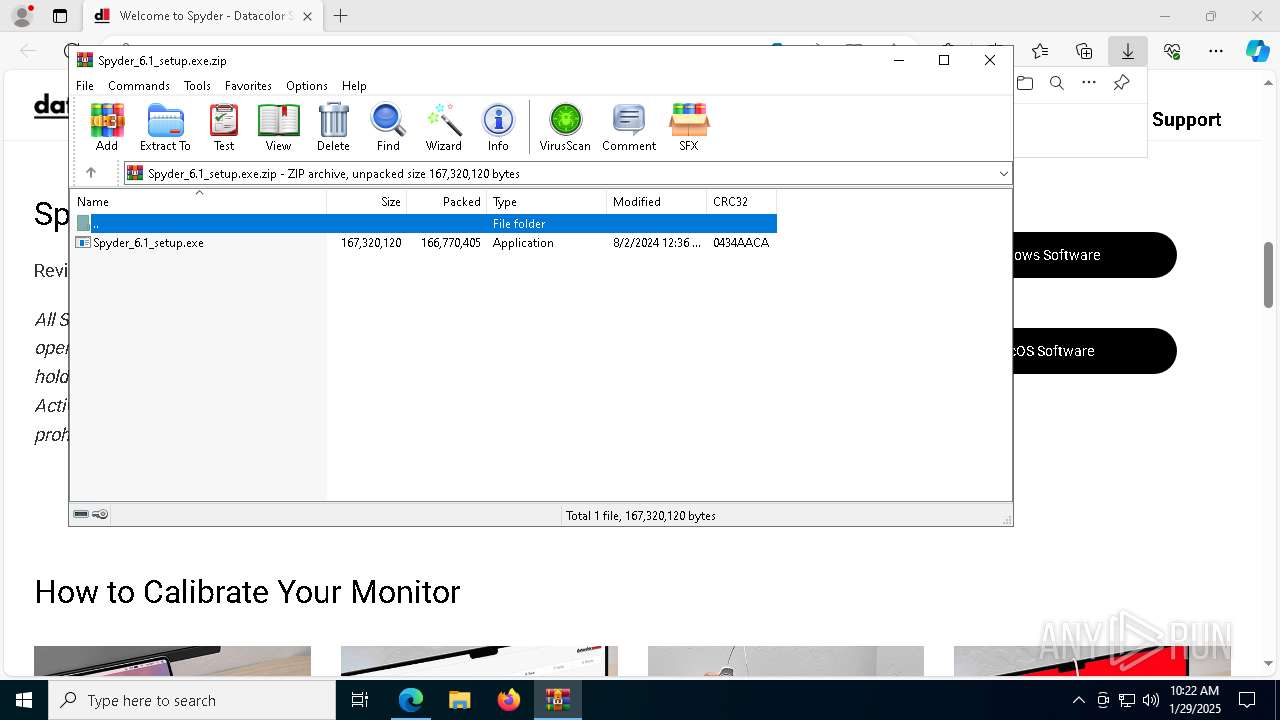Open the Windows Start menu
The image size is (1280, 720).
coord(24,700)
